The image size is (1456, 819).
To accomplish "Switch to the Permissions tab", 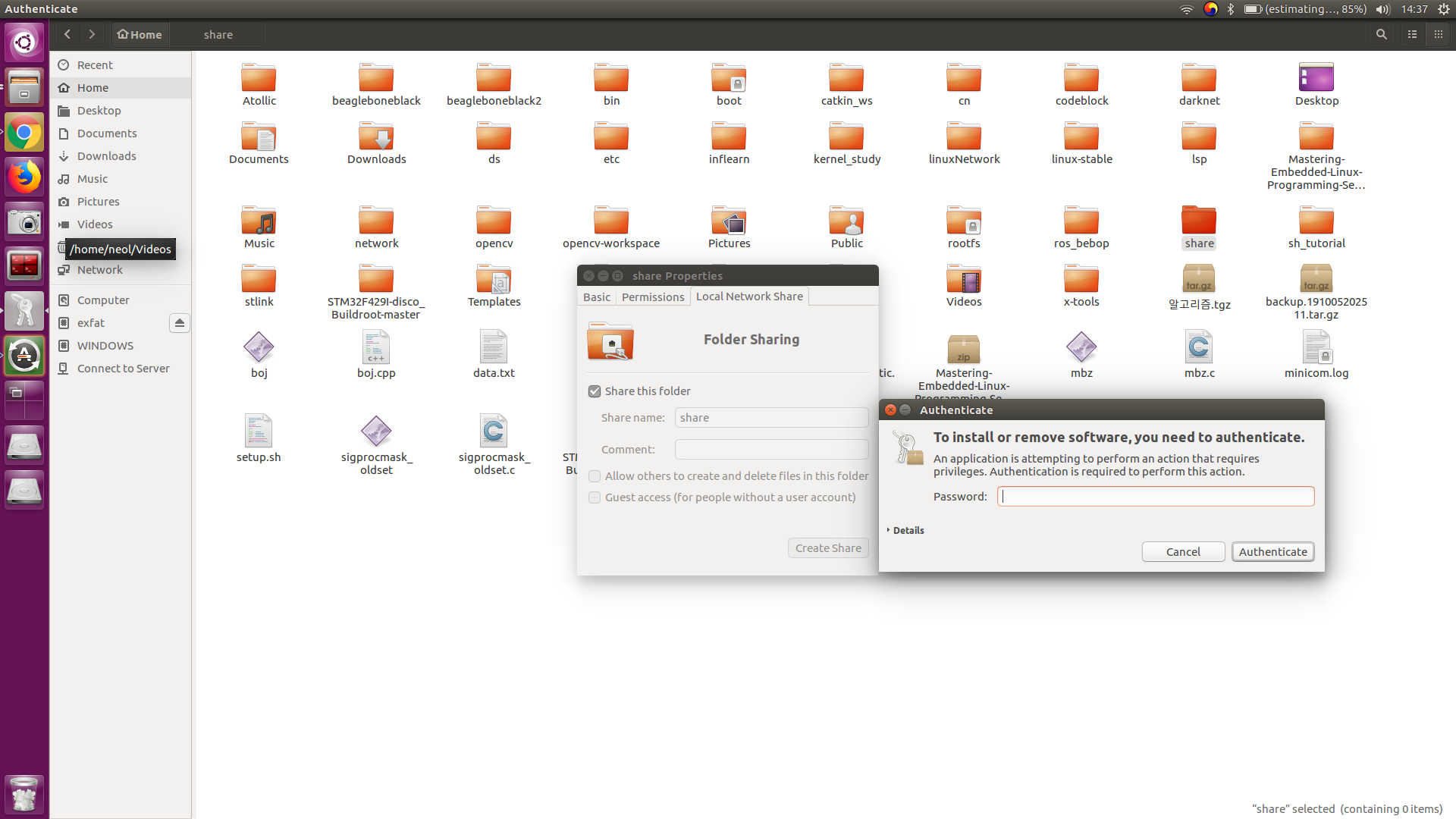I will 653,297.
